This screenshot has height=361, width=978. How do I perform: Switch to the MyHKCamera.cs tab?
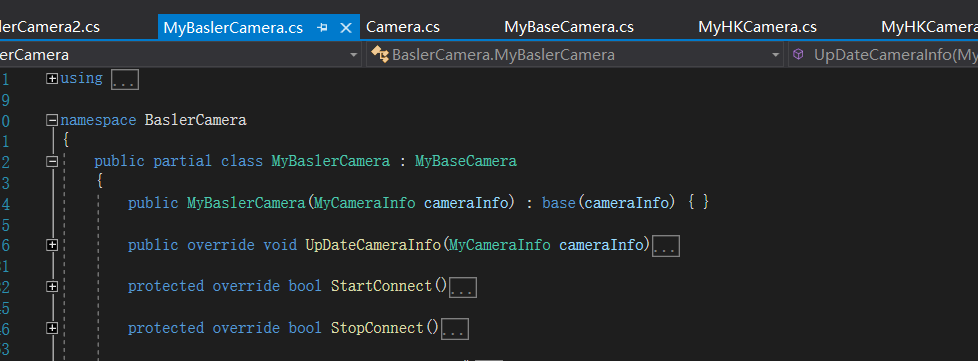pyautogui.click(x=757, y=27)
